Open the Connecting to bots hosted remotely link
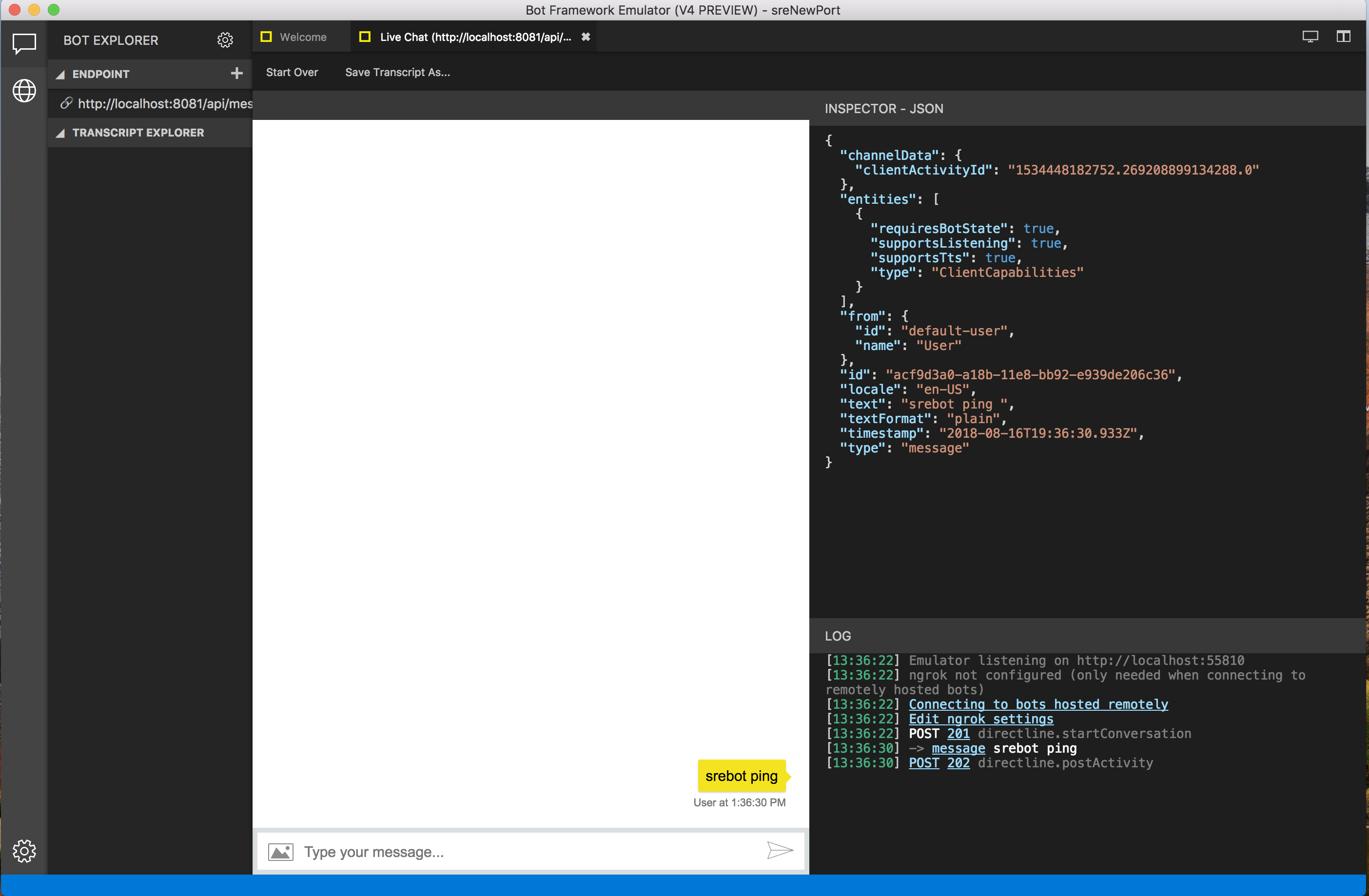The image size is (1369, 896). pyautogui.click(x=1038, y=704)
